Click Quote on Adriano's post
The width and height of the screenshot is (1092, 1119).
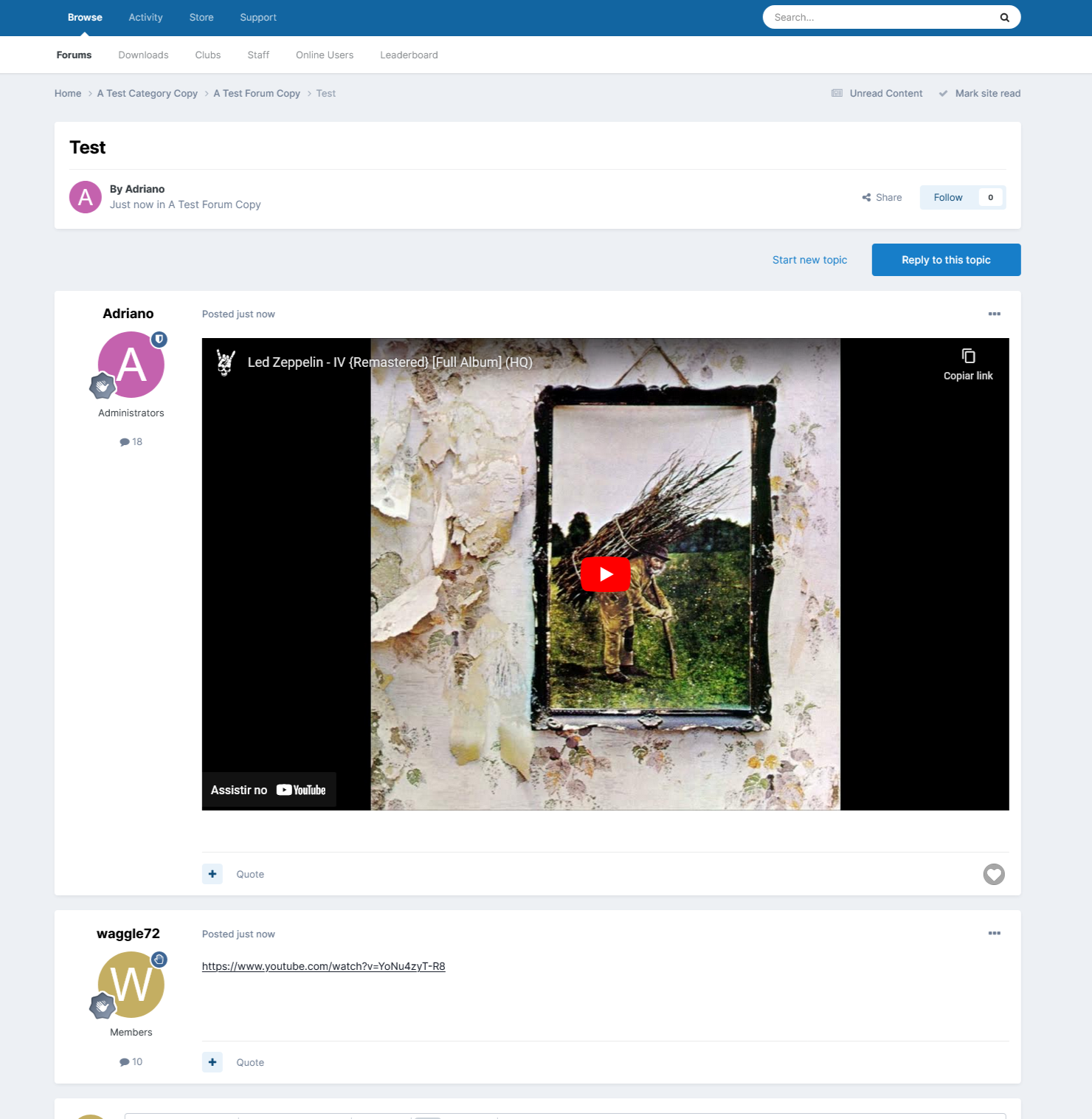tap(250, 875)
